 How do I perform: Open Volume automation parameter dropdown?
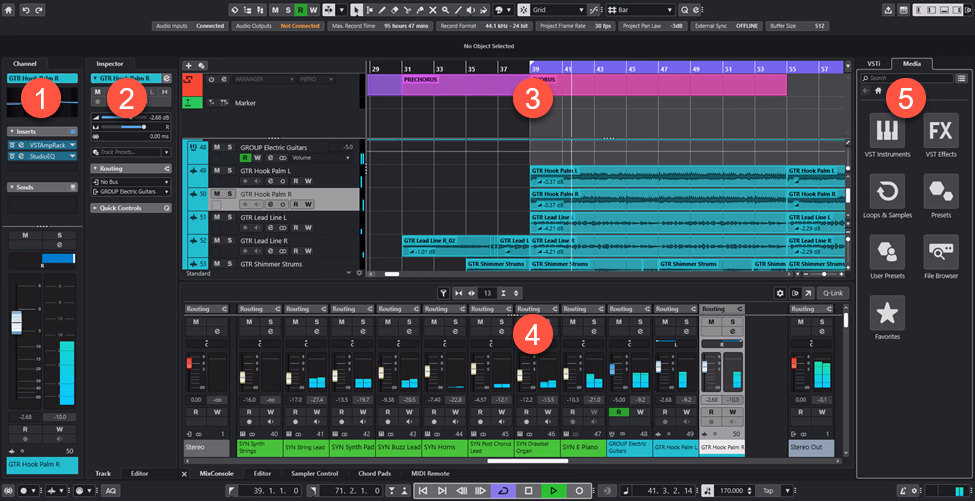321,158
